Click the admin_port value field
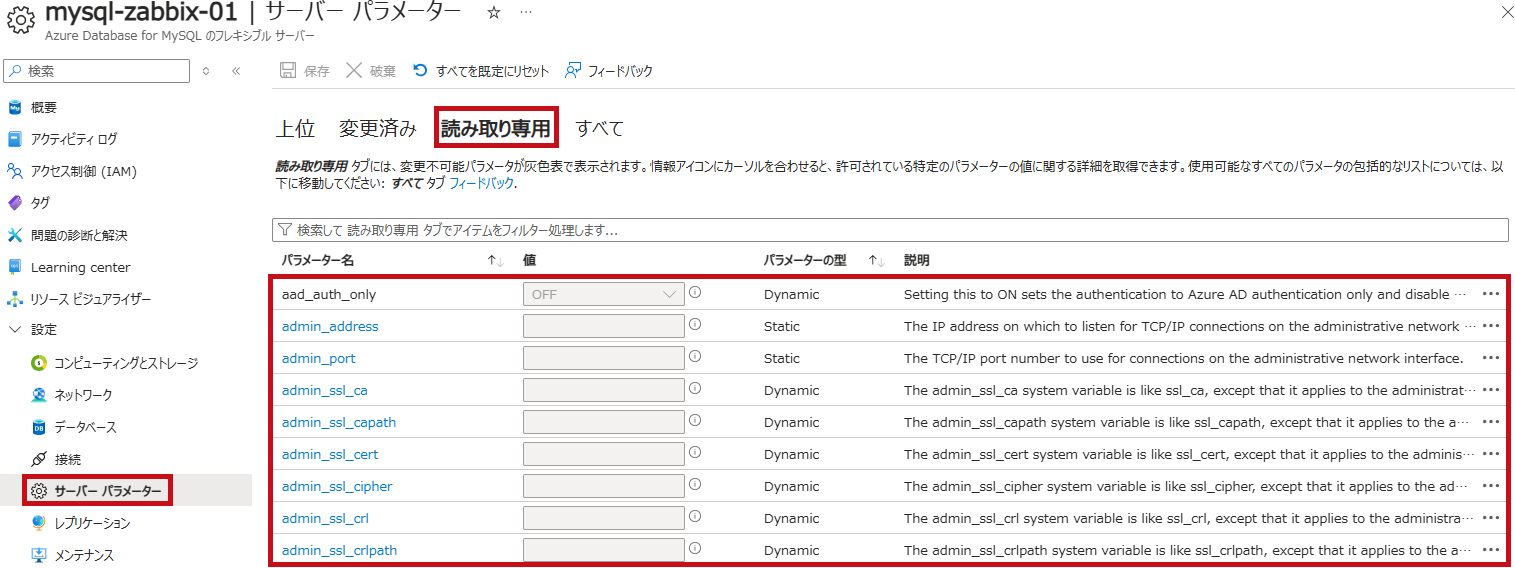1515x568 pixels. [604, 358]
